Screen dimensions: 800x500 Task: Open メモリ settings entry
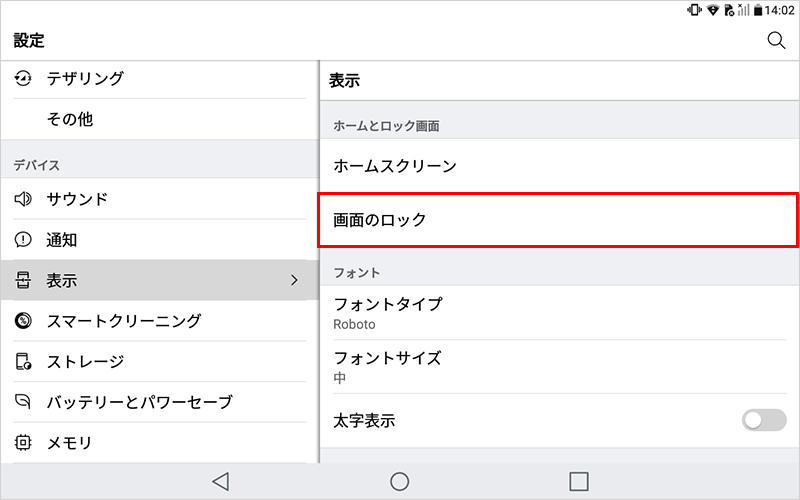tap(159, 442)
